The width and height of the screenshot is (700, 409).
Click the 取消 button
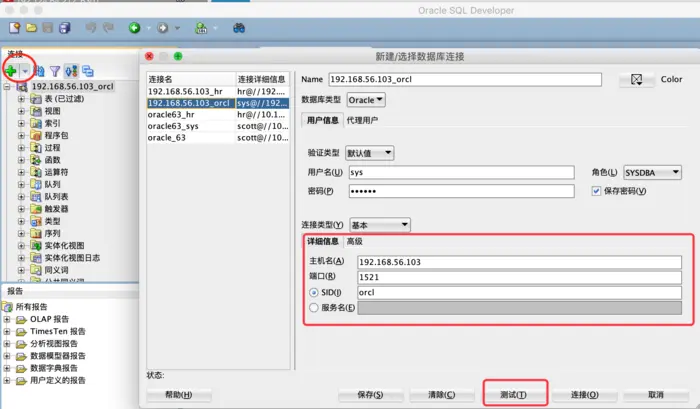(x=656, y=395)
